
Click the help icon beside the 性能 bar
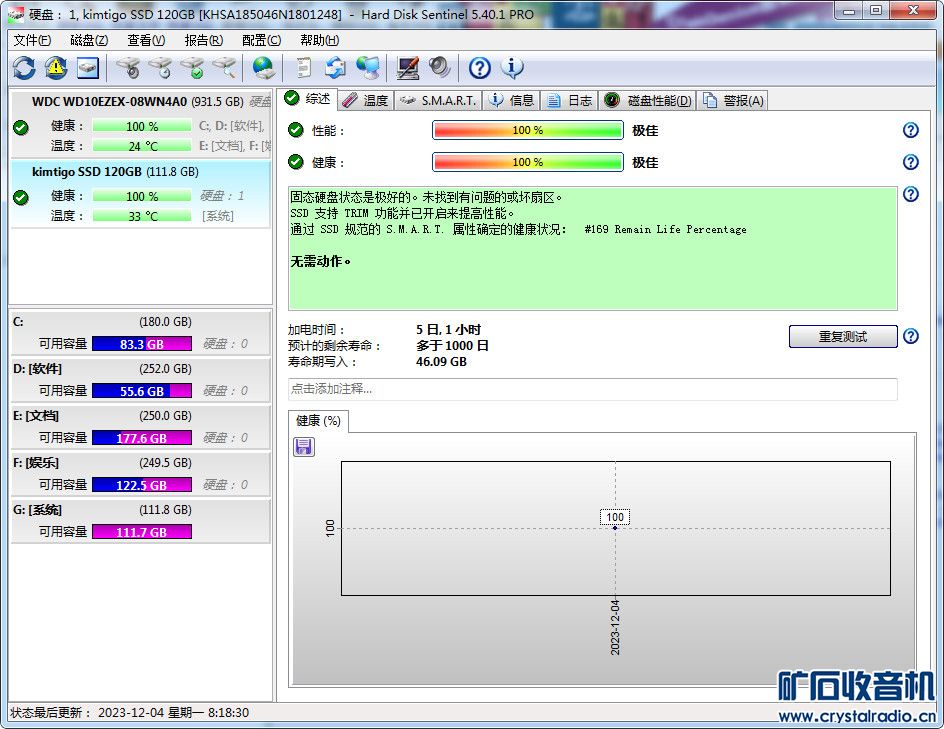(x=910, y=130)
